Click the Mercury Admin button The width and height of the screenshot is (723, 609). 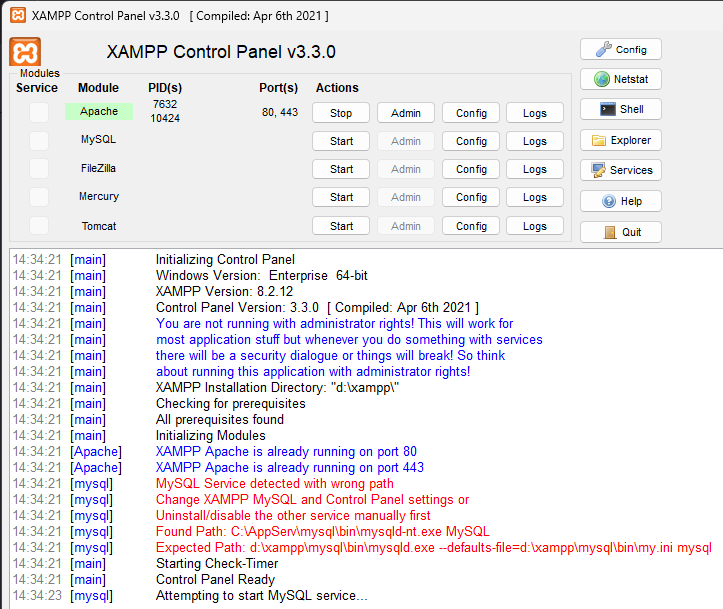[x=406, y=197]
